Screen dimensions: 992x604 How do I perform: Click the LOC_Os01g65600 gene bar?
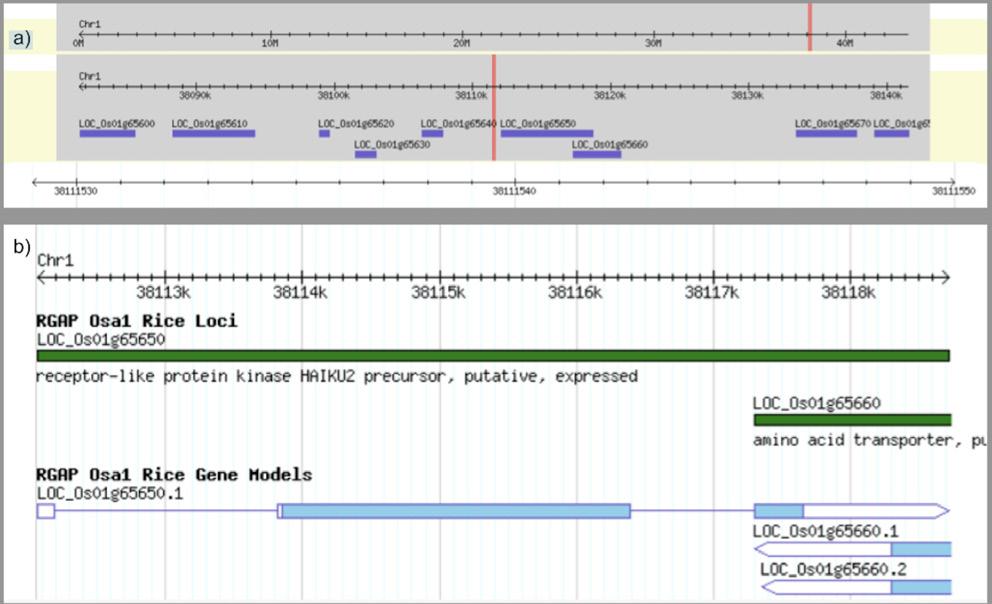(107, 133)
